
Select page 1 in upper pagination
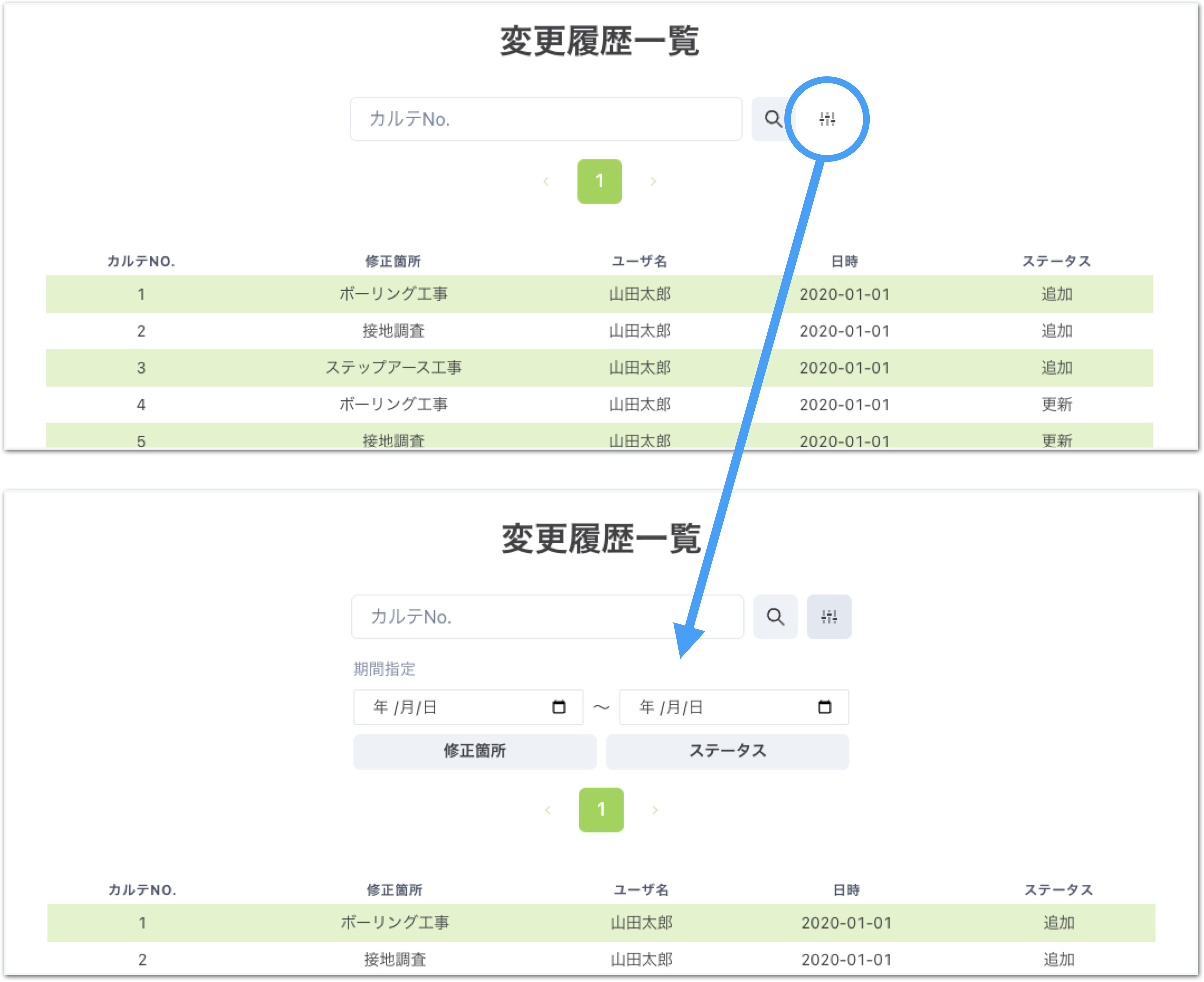[600, 182]
